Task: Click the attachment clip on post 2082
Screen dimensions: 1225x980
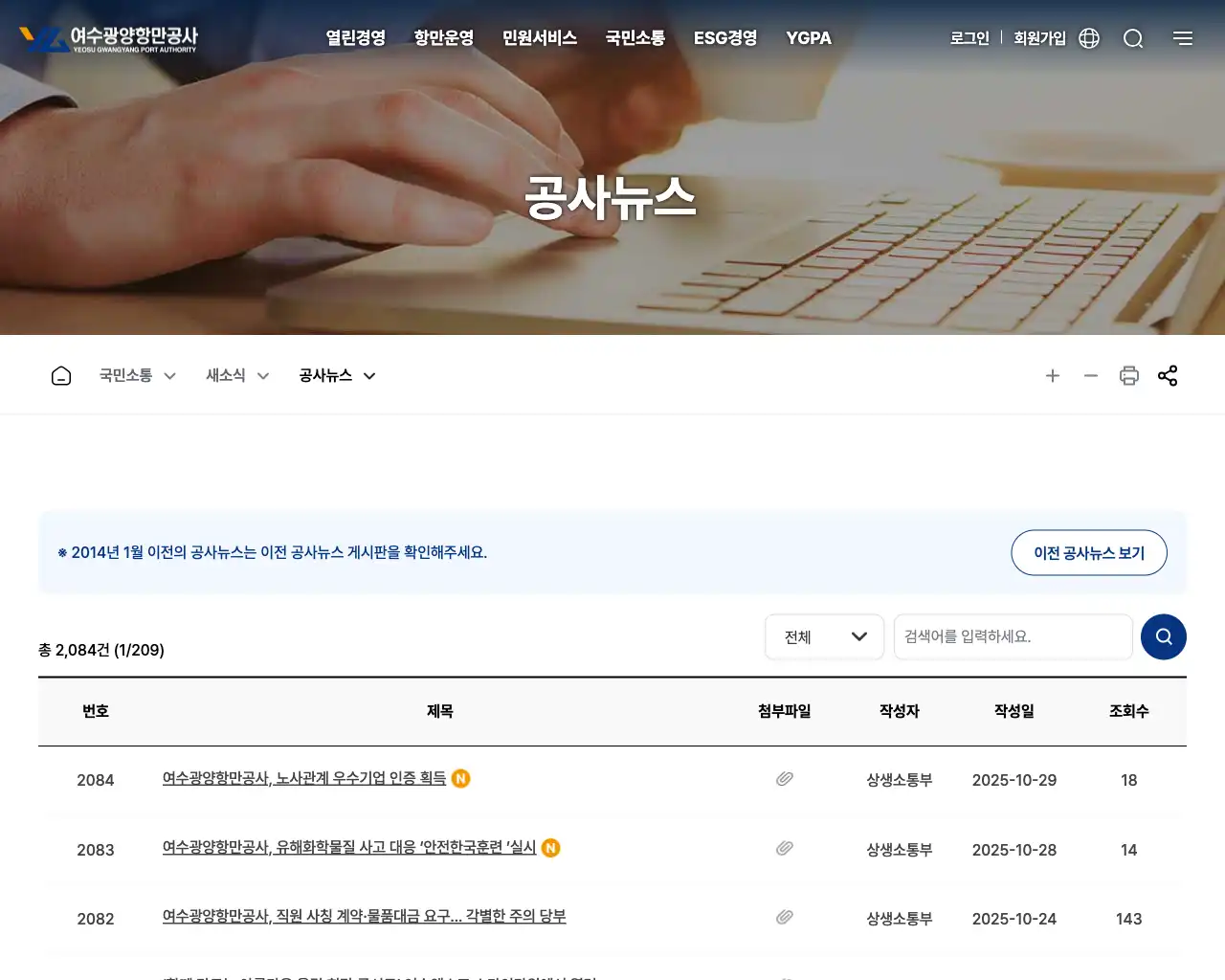Action: tap(784, 916)
